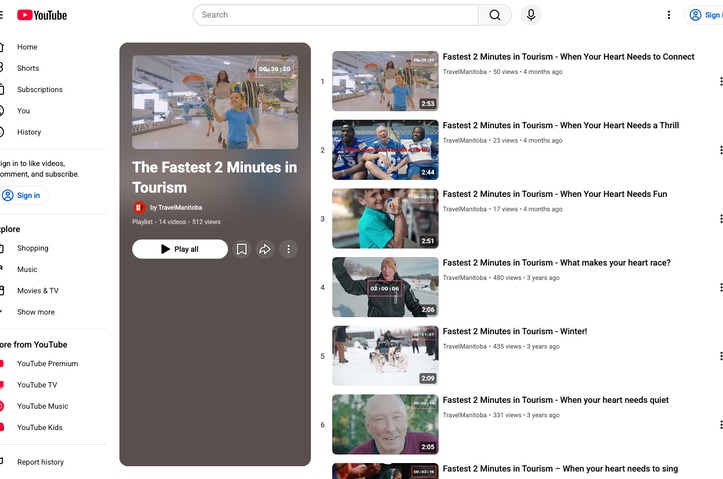Image resolution: width=723 pixels, height=479 pixels.
Task: Click the TravelManitoba channel avatar
Action: pos(139,207)
